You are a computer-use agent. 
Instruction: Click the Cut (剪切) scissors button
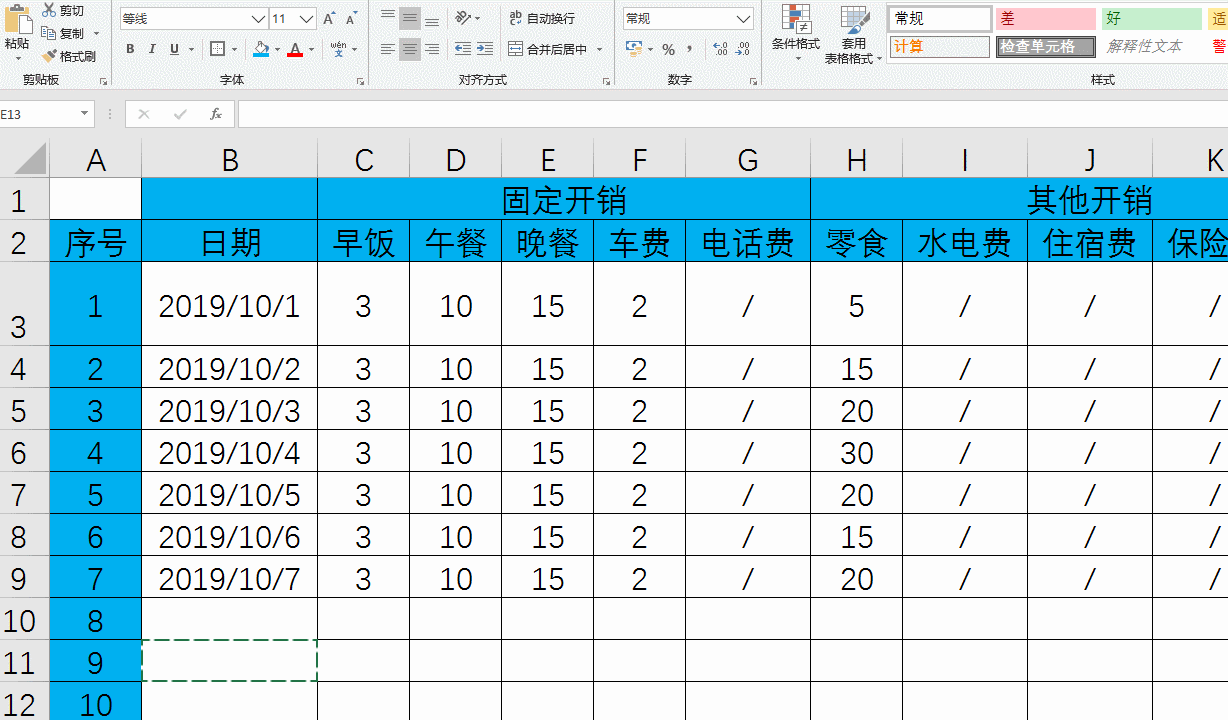point(63,10)
